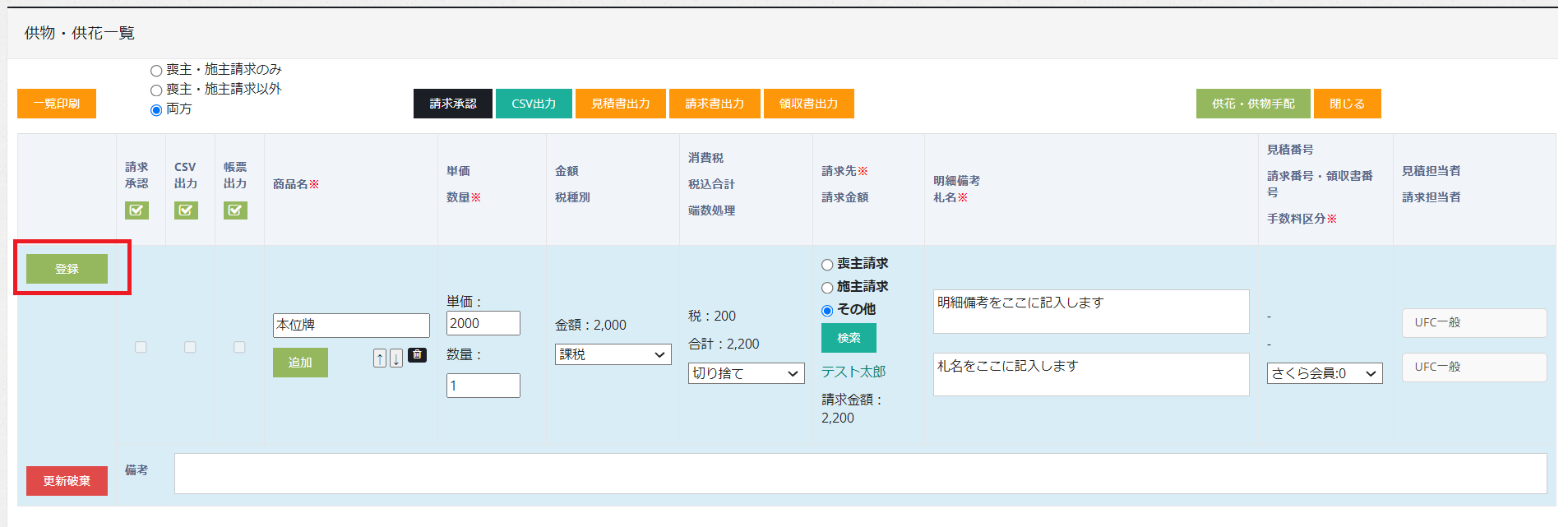Delete the 本位牌 row with the trash icon

pos(418,355)
